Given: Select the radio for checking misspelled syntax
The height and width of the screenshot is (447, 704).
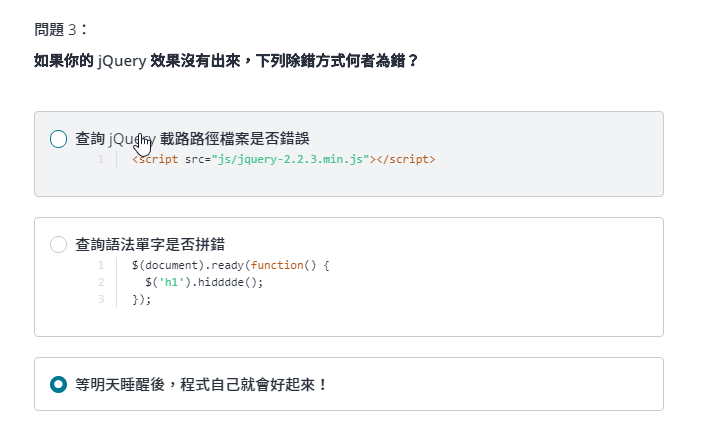Looking at the screenshot, I should [58, 244].
